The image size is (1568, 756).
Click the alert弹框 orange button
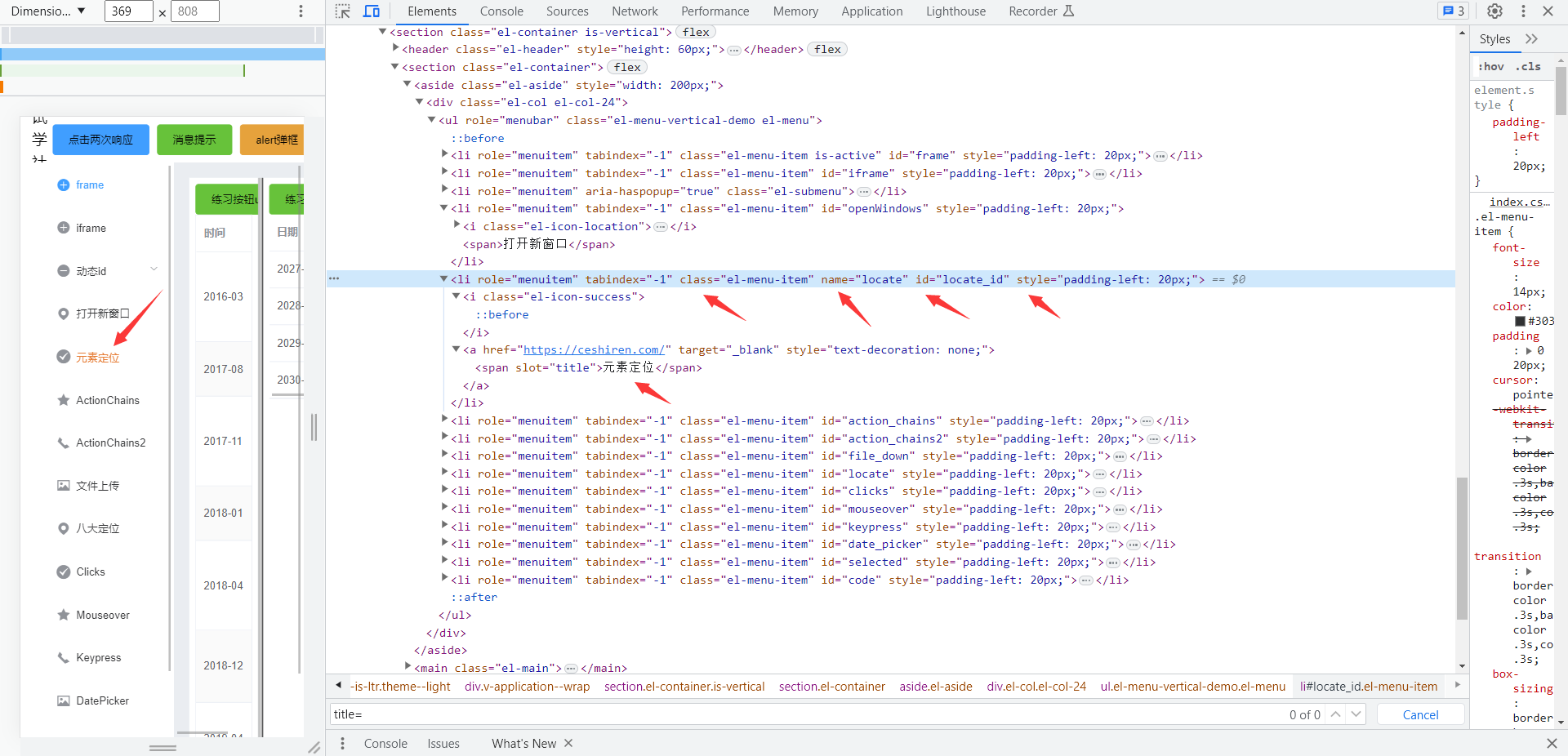pyautogui.click(x=272, y=140)
